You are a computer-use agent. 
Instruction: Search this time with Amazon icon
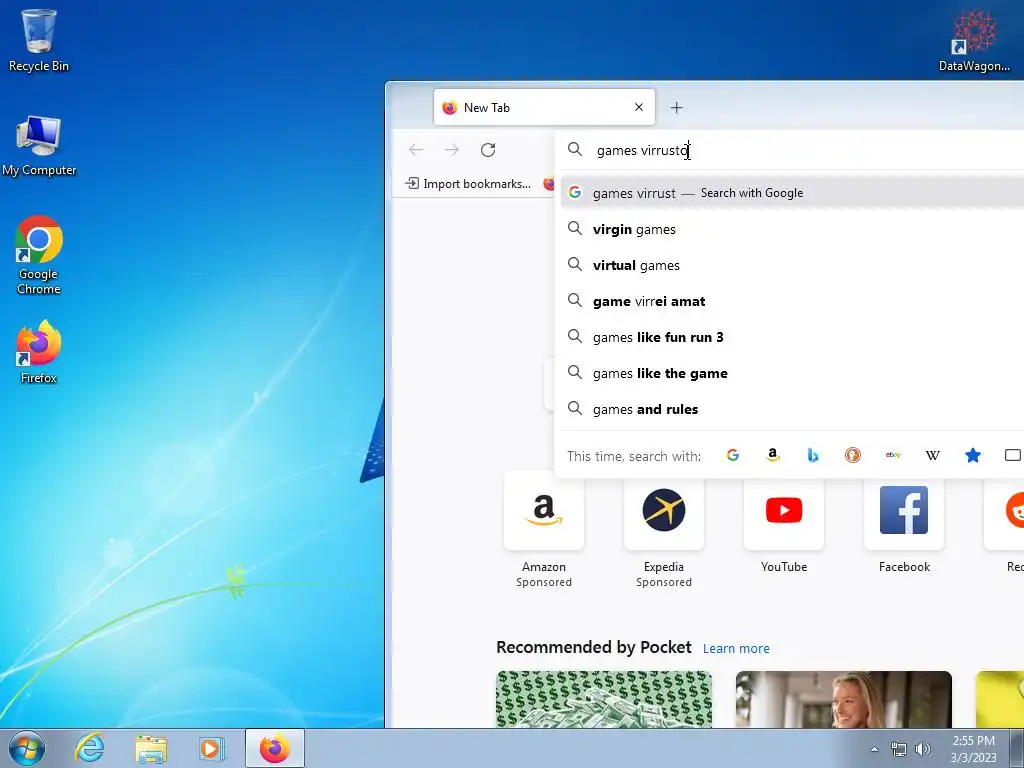[773, 455]
